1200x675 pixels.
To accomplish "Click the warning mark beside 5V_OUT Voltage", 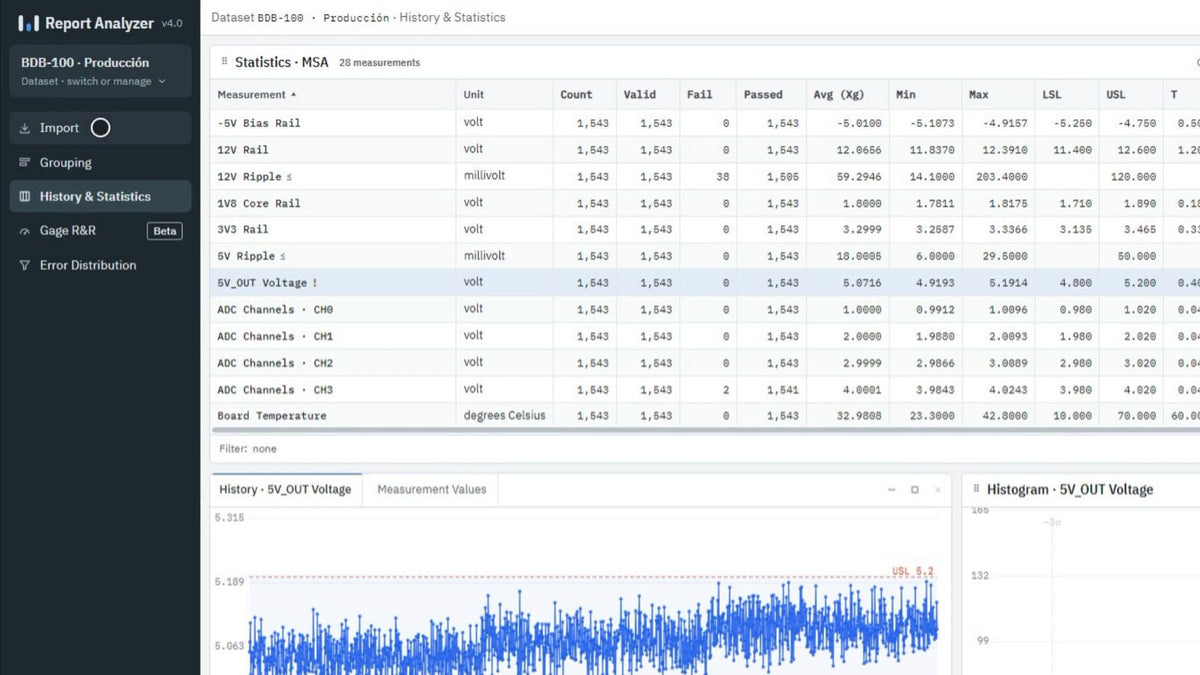I will pos(314,283).
